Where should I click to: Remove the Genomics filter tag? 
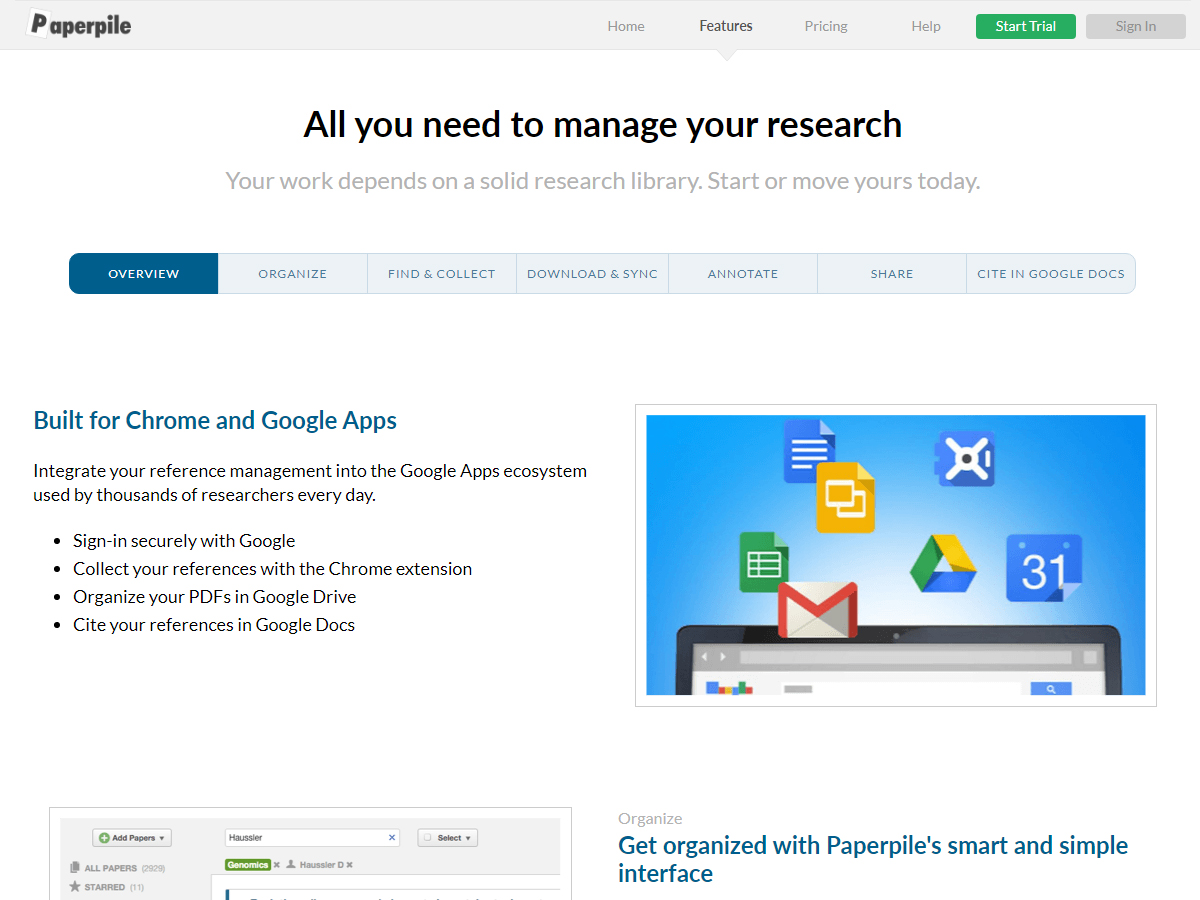pyautogui.click(x=275, y=863)
